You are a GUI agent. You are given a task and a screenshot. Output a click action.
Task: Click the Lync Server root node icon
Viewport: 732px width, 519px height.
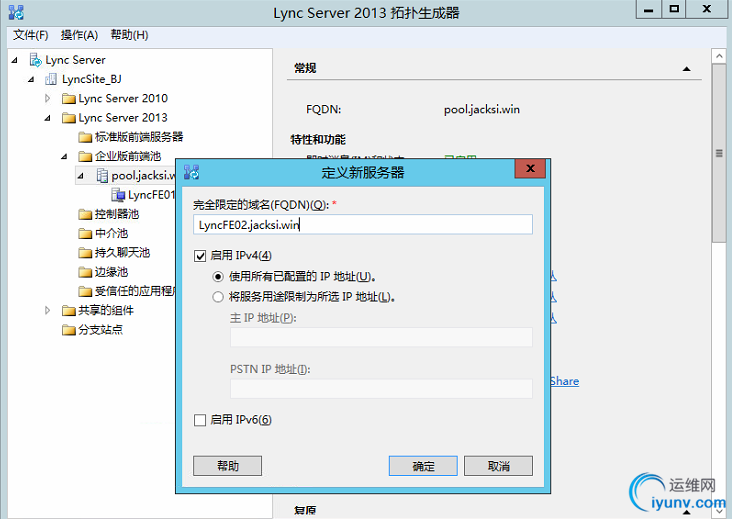[35, 60]
